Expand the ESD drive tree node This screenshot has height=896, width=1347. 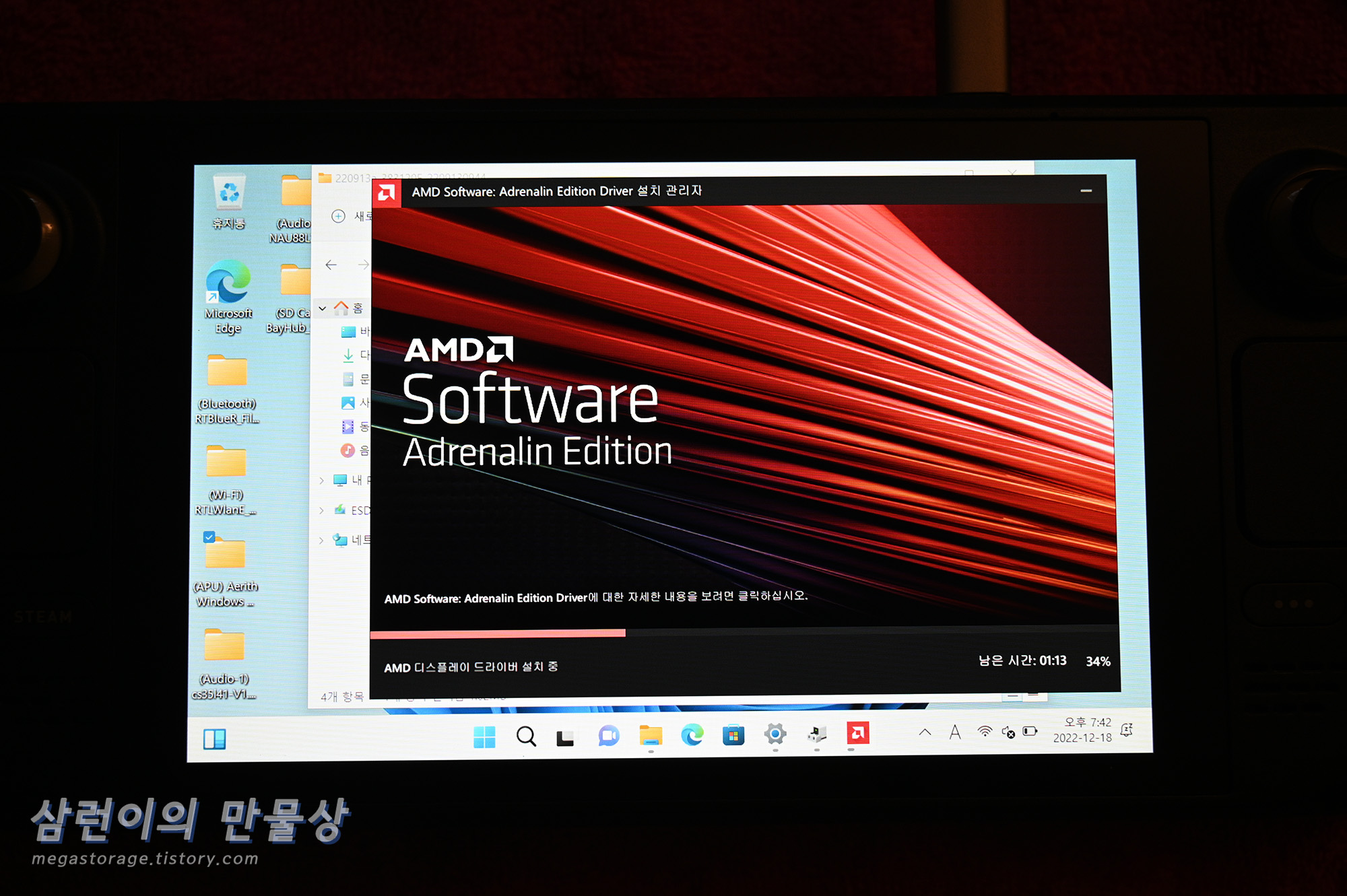tap(322, 510)
